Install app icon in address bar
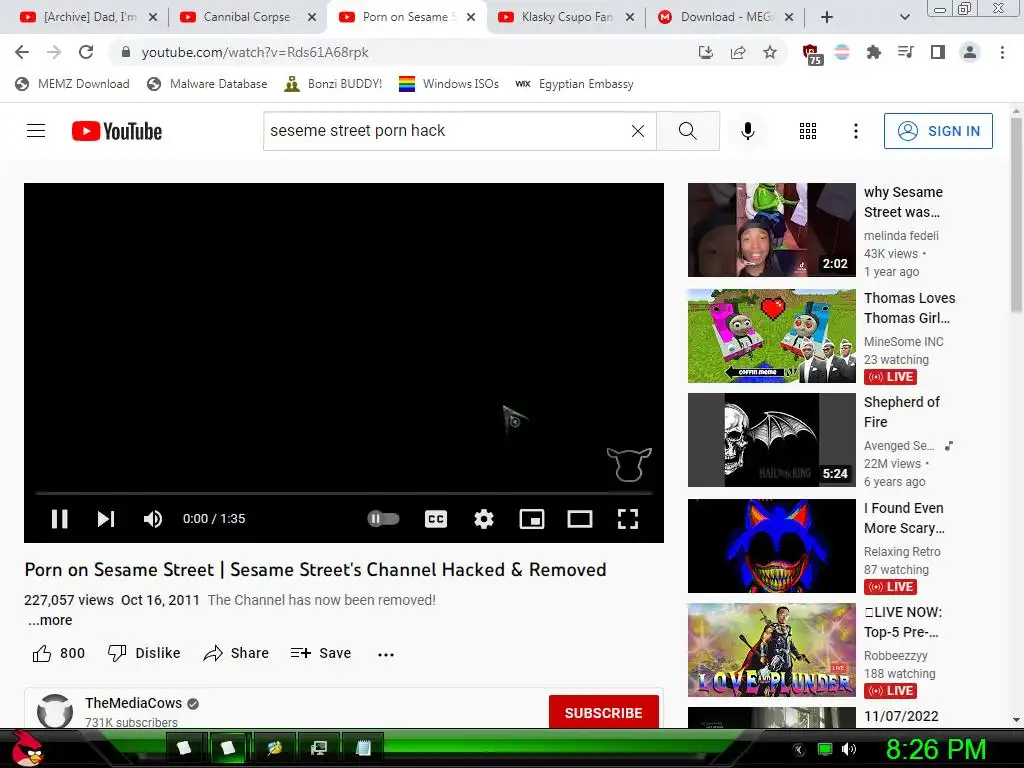 [x=705, y=52]
